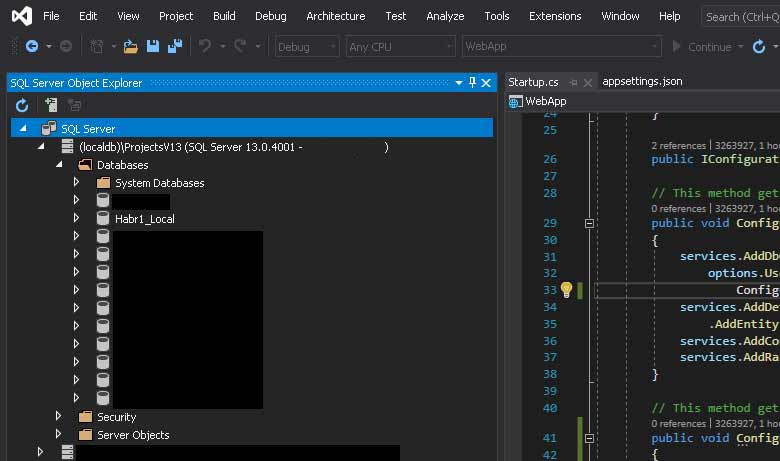Click the lightbulb quick action on line 33
780x461 pixels.
(566, 289)
